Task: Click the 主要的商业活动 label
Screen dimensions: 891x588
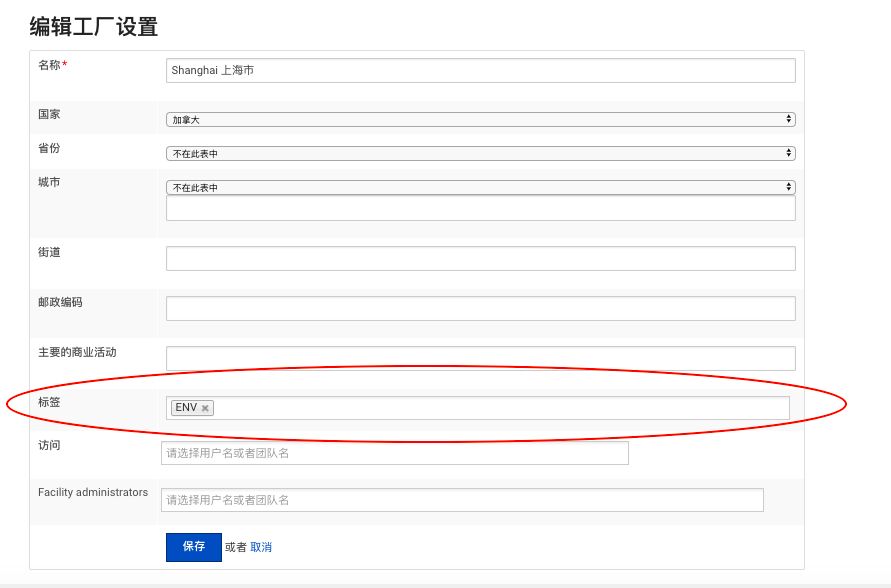Action: tap(77, 352)
